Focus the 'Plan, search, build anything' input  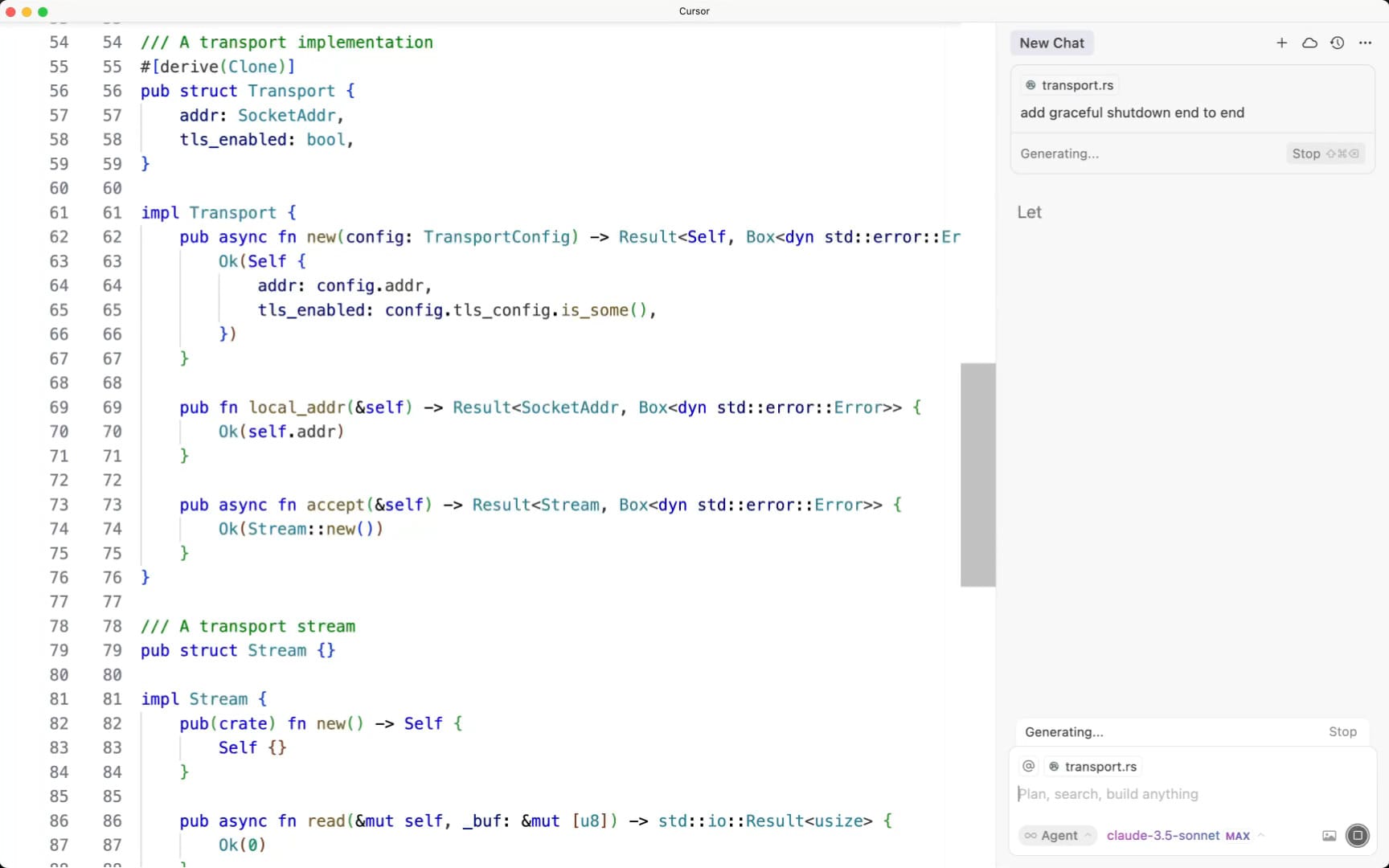click(1192, 794)
